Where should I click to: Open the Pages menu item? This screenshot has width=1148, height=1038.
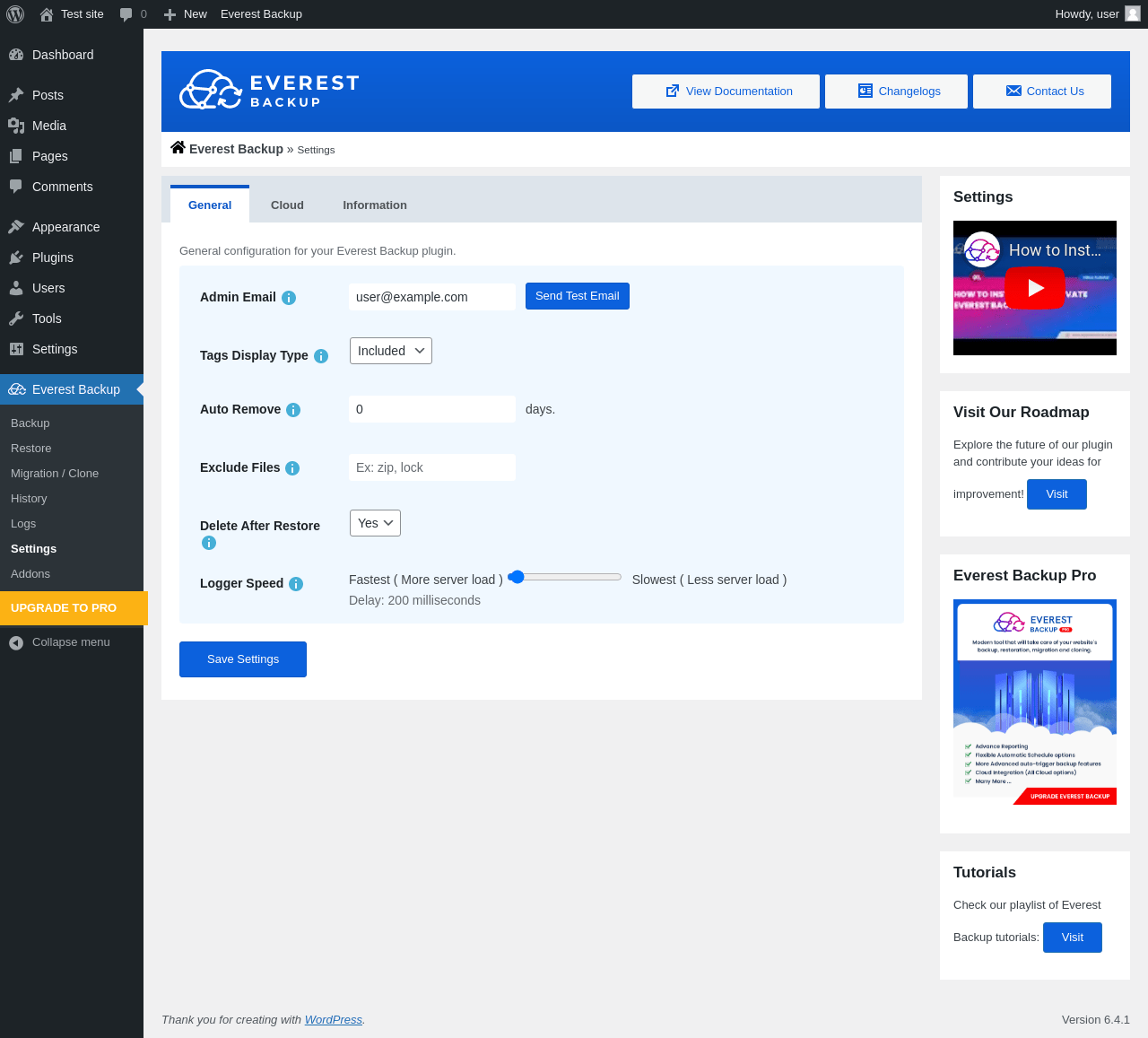(x=72, y=156)
